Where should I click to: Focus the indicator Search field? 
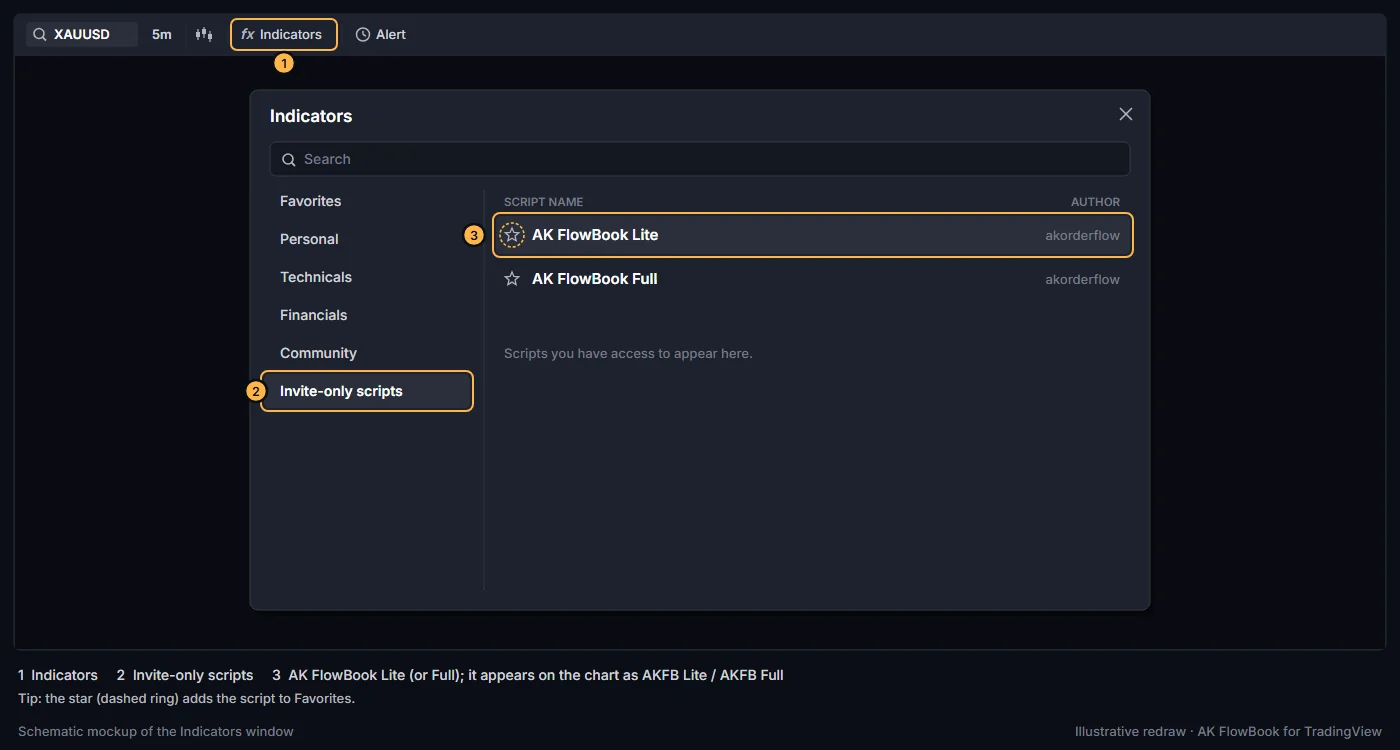tap(700, 159)
